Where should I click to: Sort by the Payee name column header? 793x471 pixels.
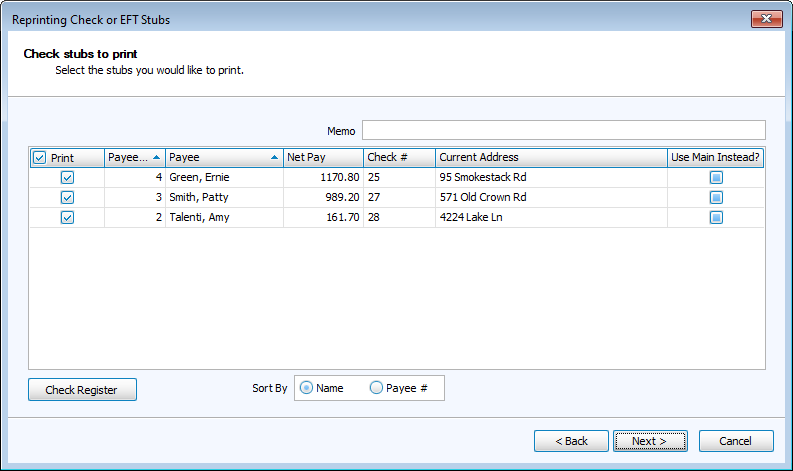pos(224,158)
